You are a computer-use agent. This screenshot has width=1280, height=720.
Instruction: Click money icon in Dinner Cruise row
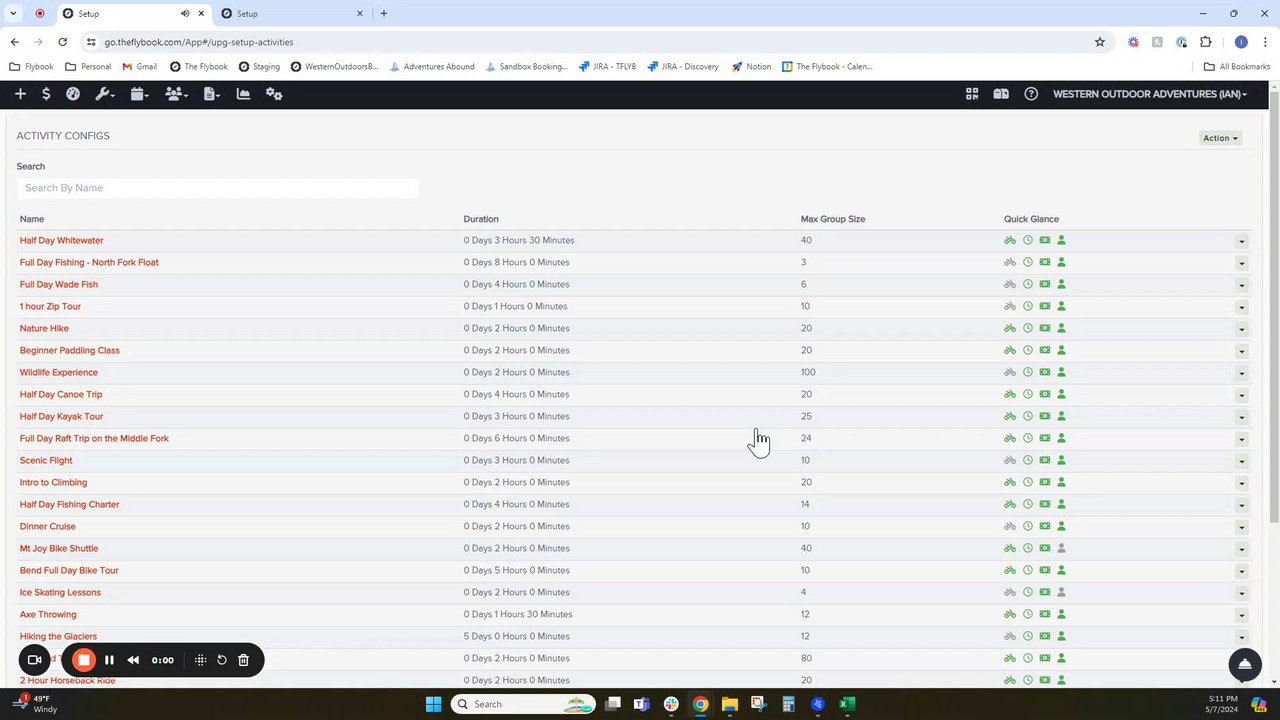pyautogui.click(x=1044, y=526)
